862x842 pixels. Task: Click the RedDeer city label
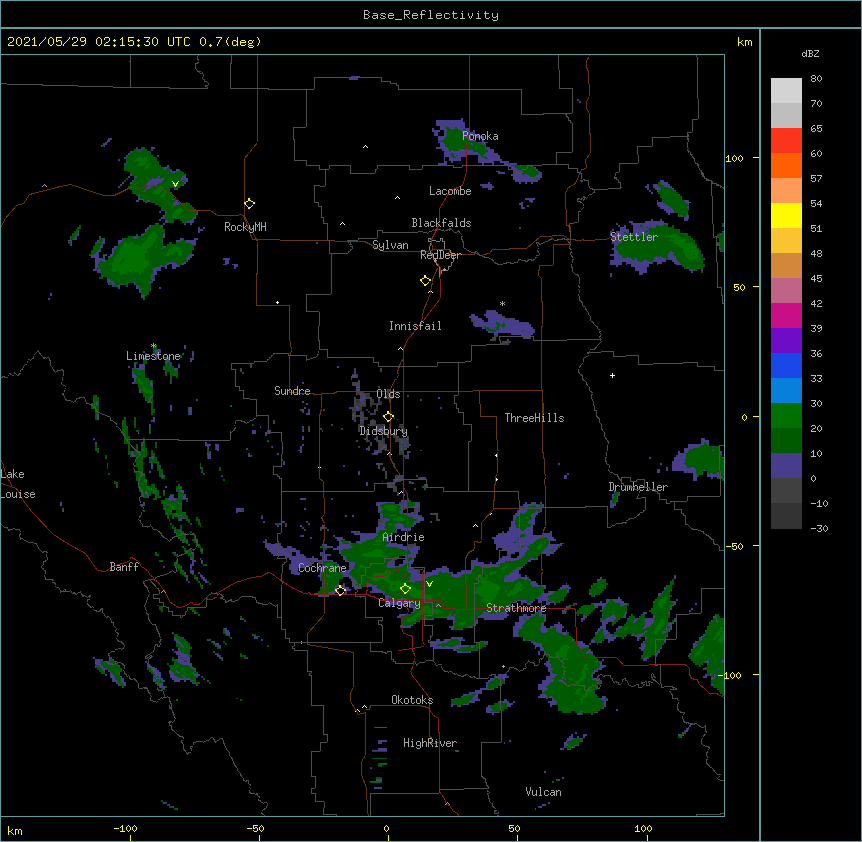click(440, 255)
